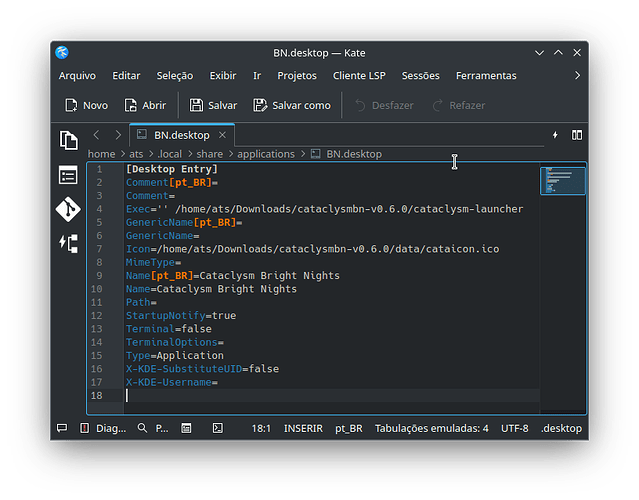Click Salvar como to save as
Image resolution: width=639 pixels, height=500 pixels.
(x=292, y=105)
